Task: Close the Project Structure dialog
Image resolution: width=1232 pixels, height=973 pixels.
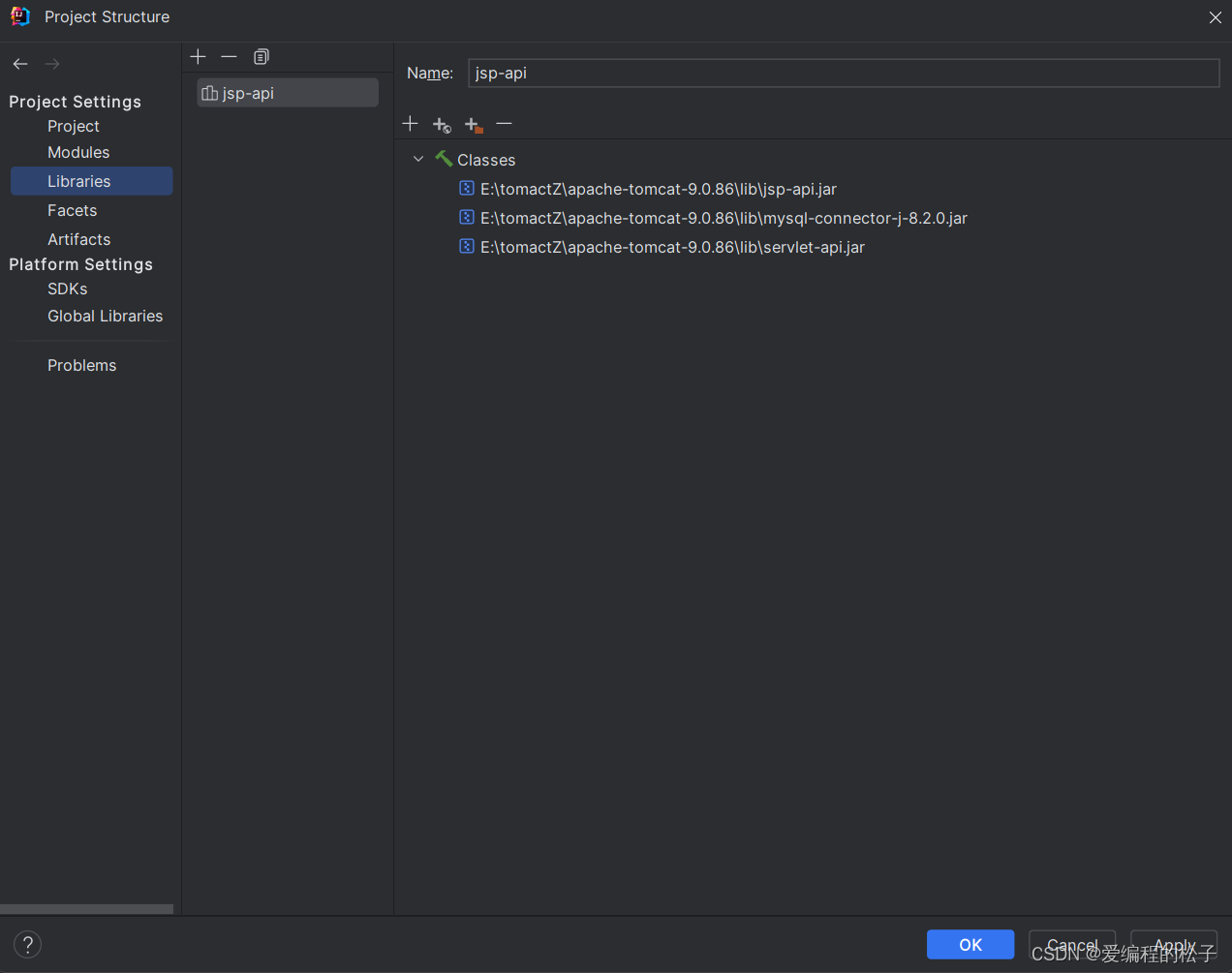Action: (1216, 17)
